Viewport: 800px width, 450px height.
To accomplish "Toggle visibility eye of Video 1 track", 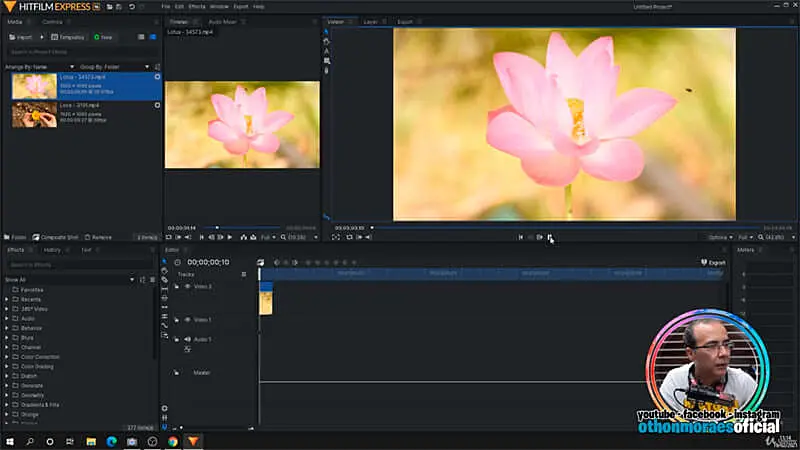I will click(x=187, y=320).
